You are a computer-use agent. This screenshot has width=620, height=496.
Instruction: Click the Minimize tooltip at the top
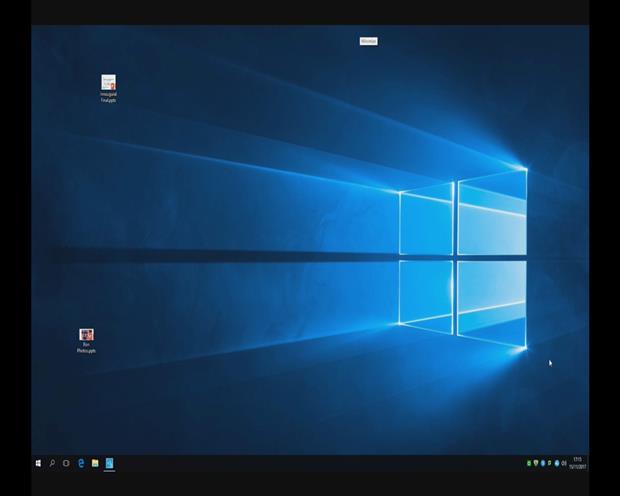368,41
